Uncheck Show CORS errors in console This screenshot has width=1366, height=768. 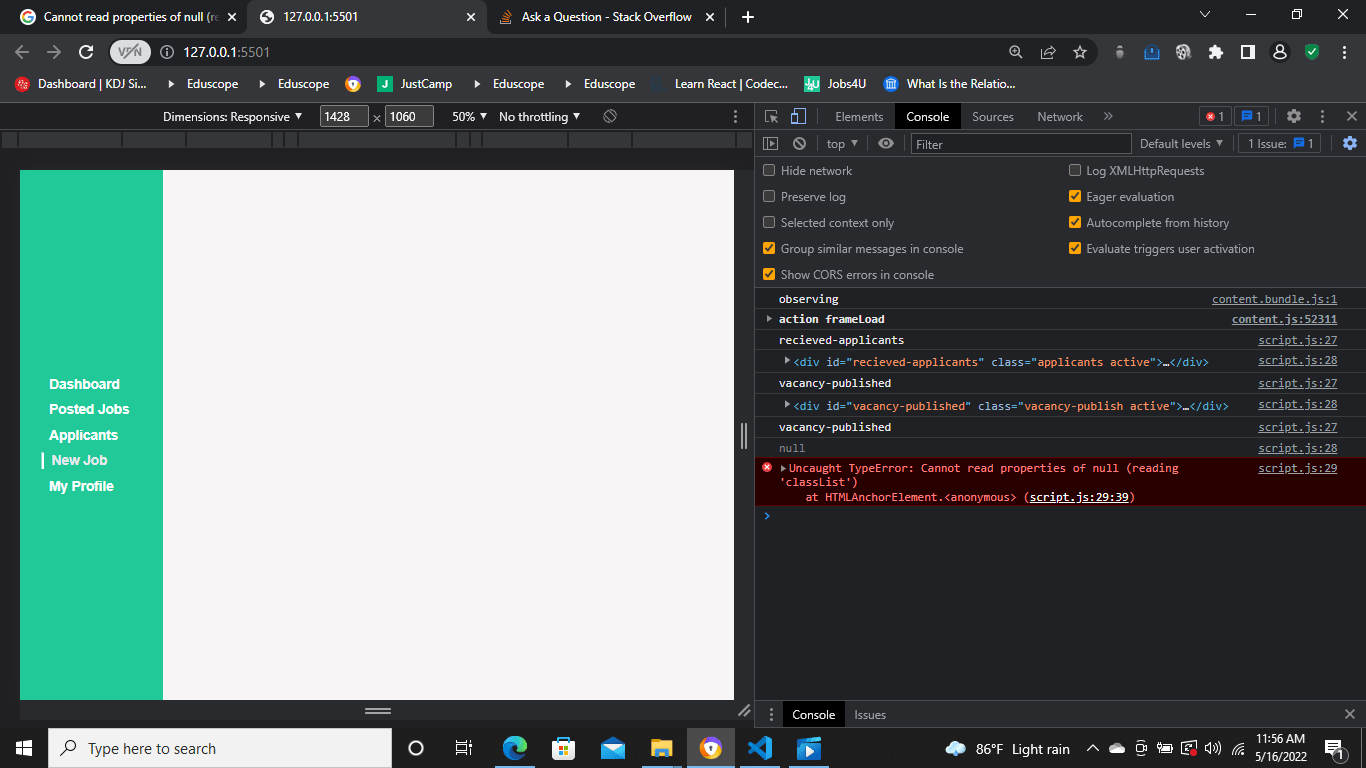(x=769, y=275)
